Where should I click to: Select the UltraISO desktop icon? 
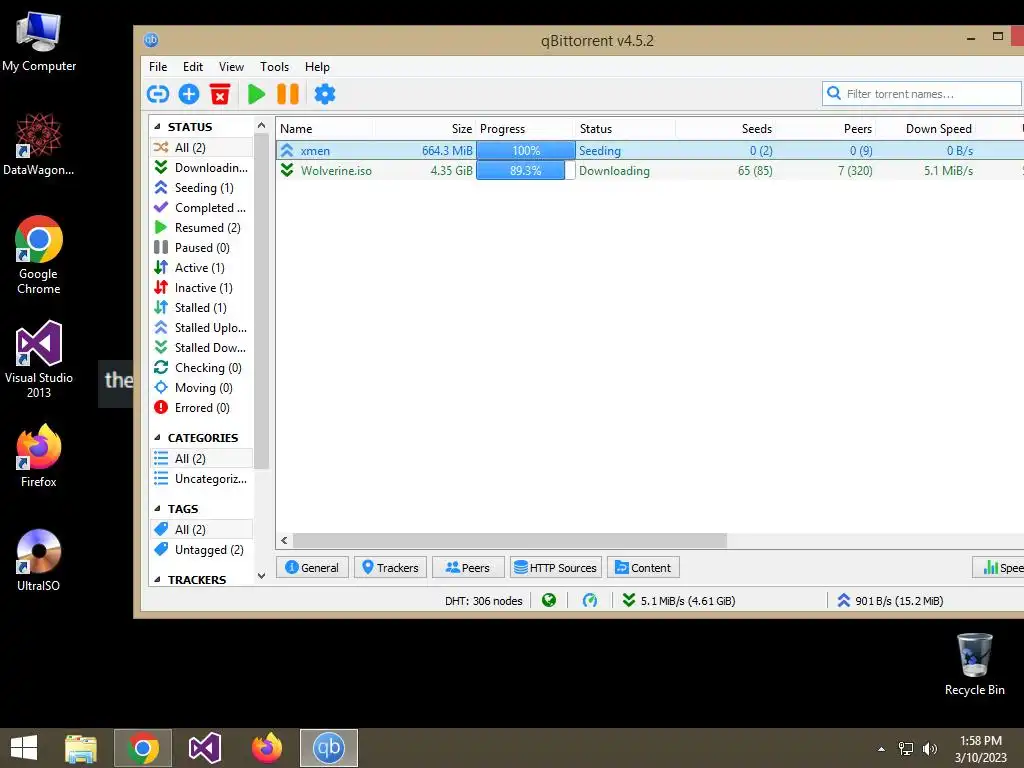point(39,560)
